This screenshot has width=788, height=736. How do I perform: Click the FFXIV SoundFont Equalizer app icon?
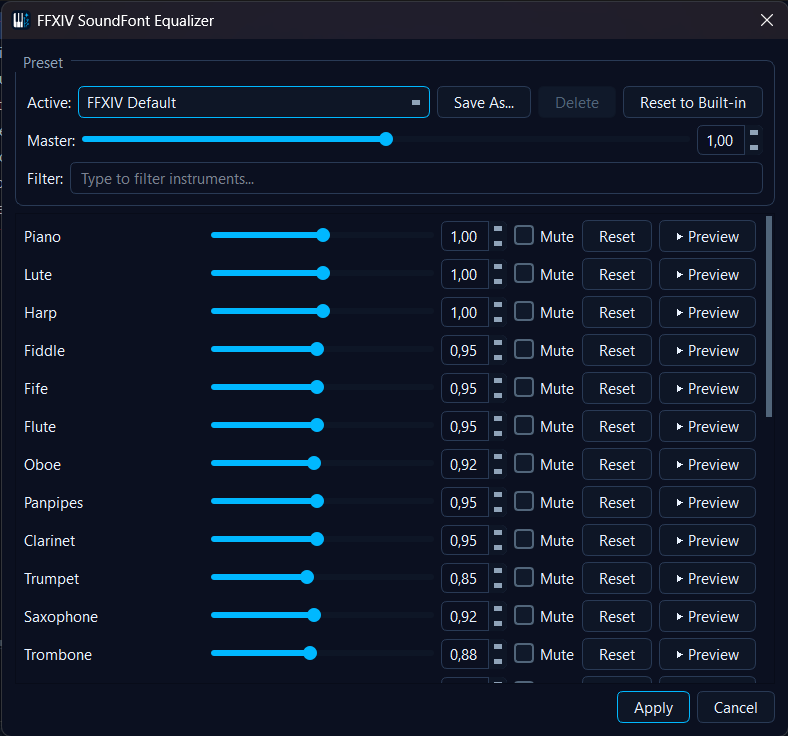[x=21, y=21]
